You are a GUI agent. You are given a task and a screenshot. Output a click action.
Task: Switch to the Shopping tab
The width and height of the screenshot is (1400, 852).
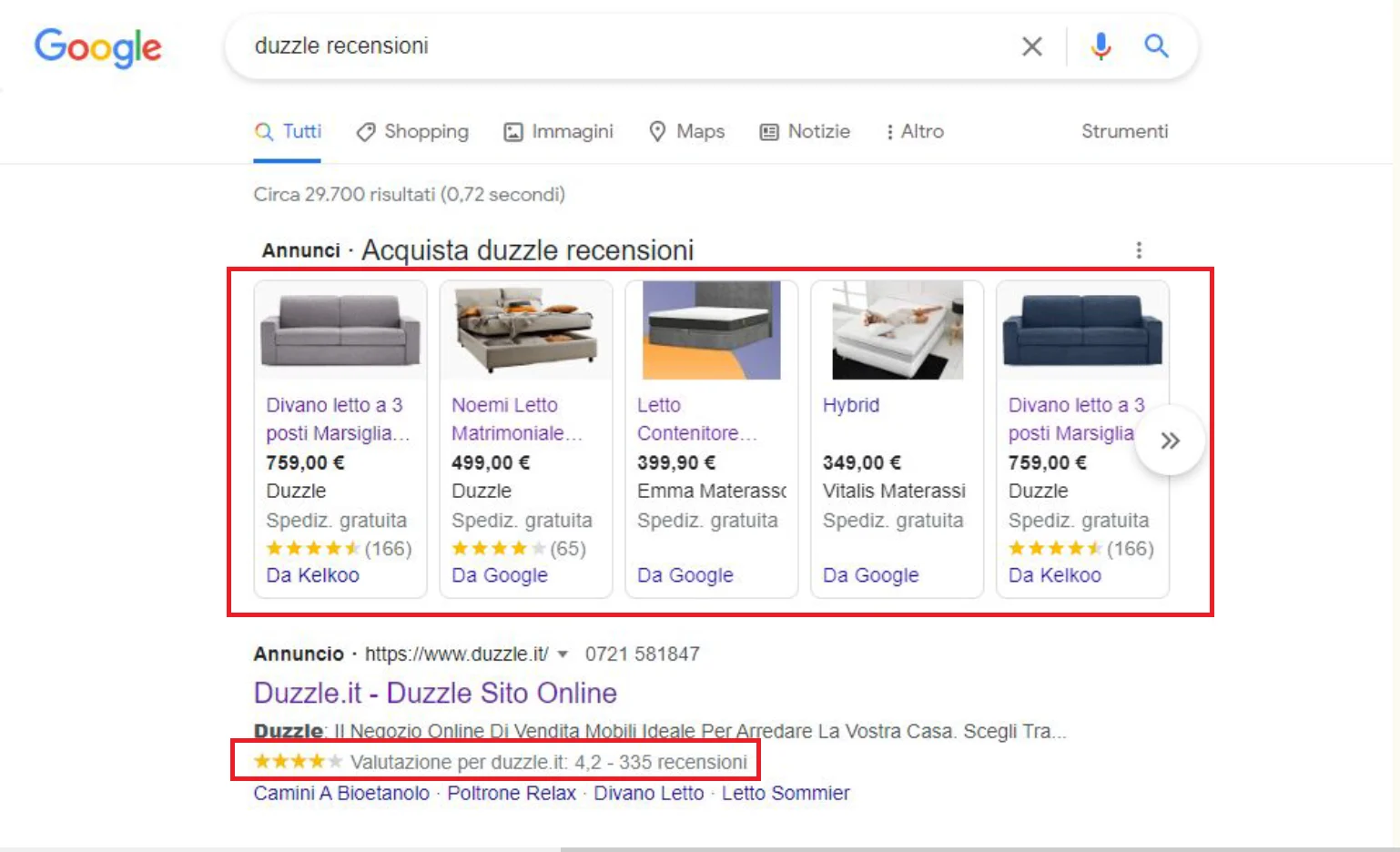tap(411, 132)
